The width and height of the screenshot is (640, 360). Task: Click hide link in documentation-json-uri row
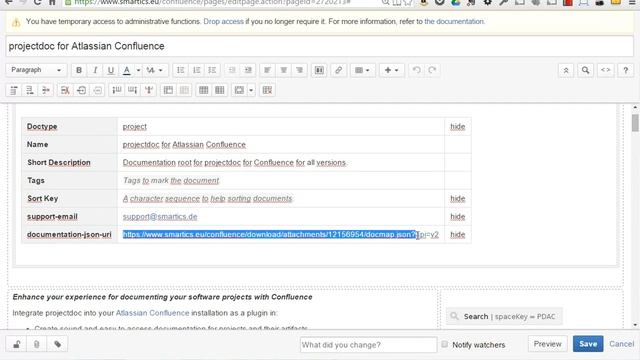[x=458, y=234]
